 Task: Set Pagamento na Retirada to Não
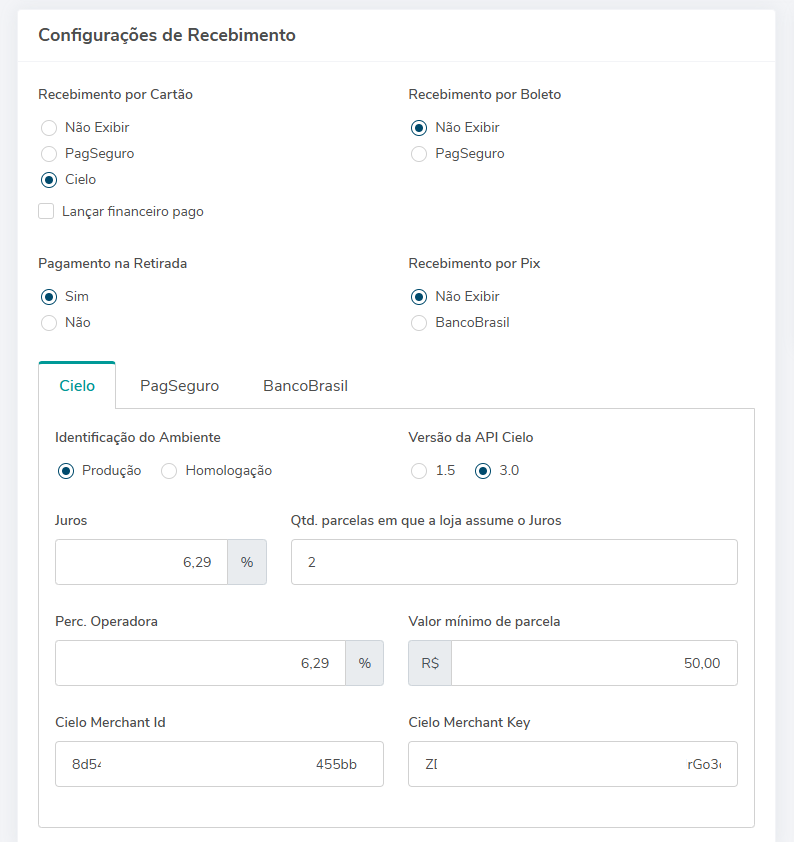click(x=49, y=323)
